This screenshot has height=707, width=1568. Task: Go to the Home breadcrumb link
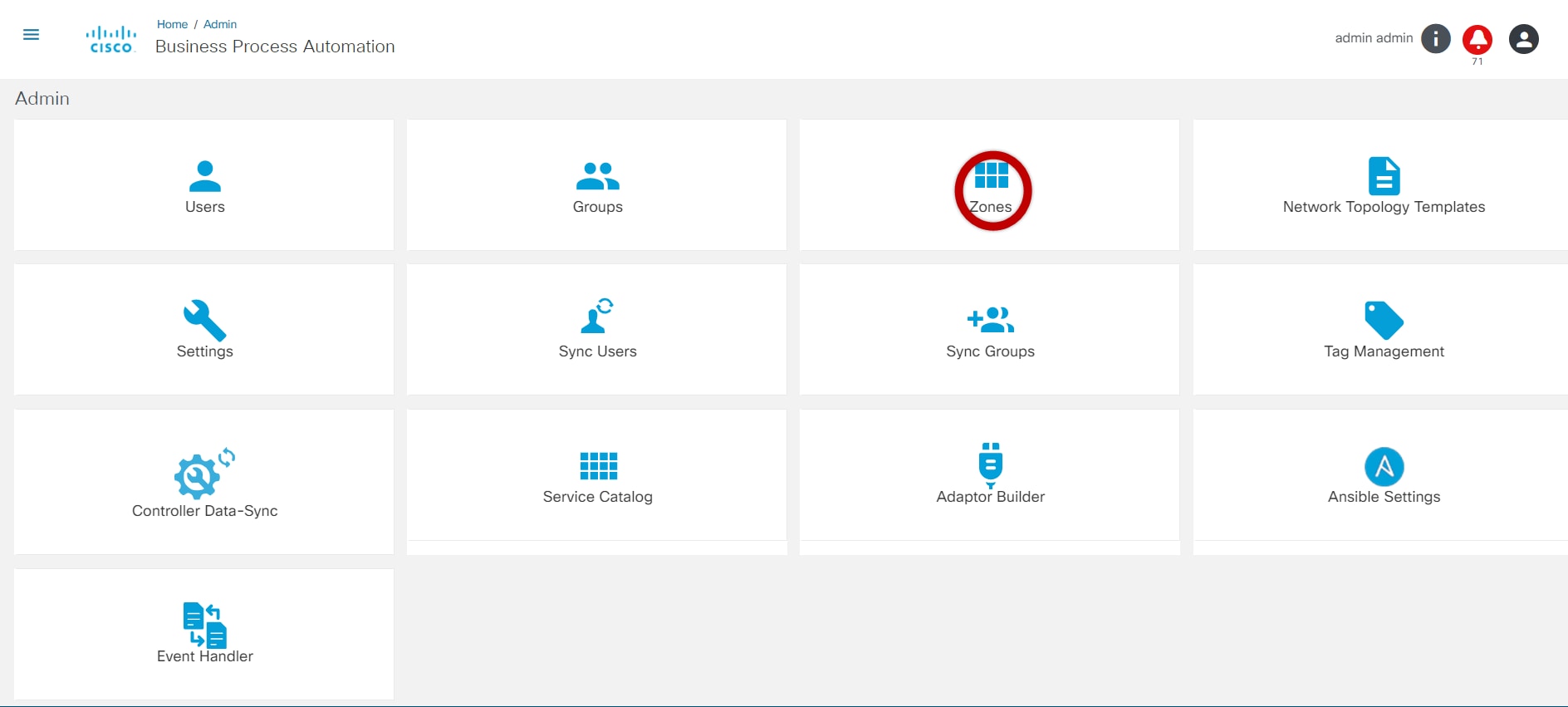pos(172,24)
